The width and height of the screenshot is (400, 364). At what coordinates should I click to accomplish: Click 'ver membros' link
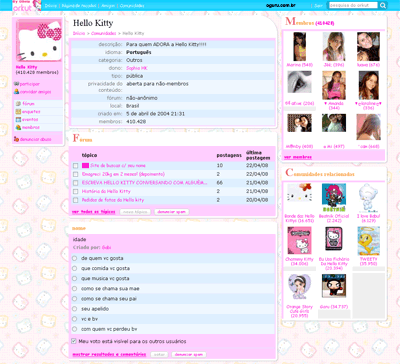pos(298,157)
